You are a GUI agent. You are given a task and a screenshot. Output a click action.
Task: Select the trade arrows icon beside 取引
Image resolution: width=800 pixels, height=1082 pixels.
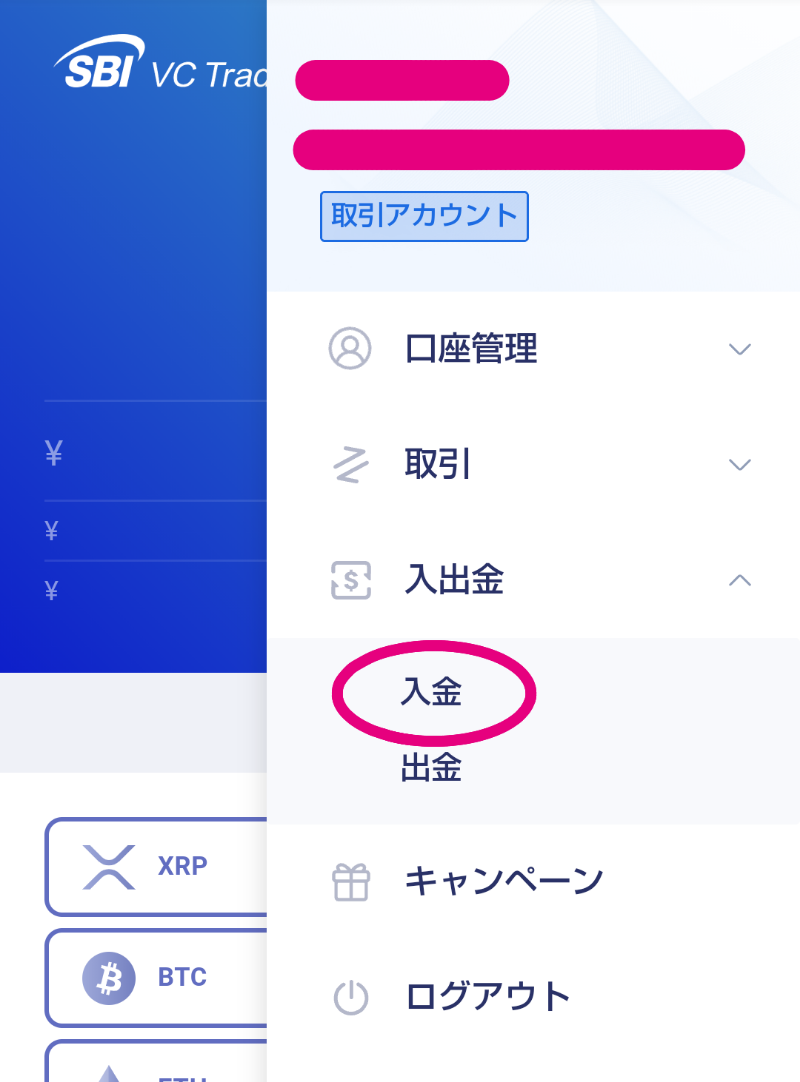tap(350, 464)
